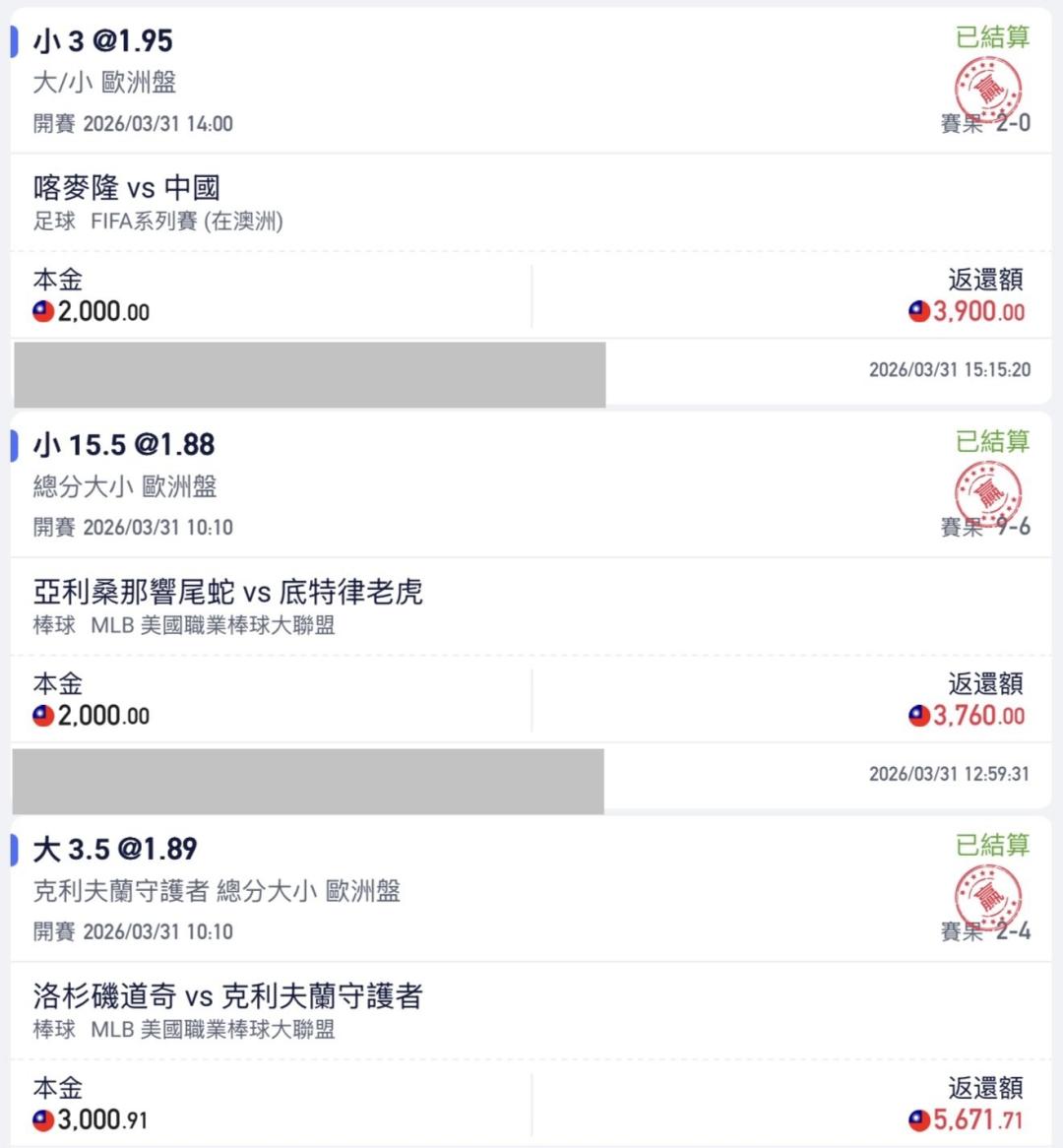
Task: Tap the flag icon beside the 3,900.00 payout
Action: coord(919,312)
